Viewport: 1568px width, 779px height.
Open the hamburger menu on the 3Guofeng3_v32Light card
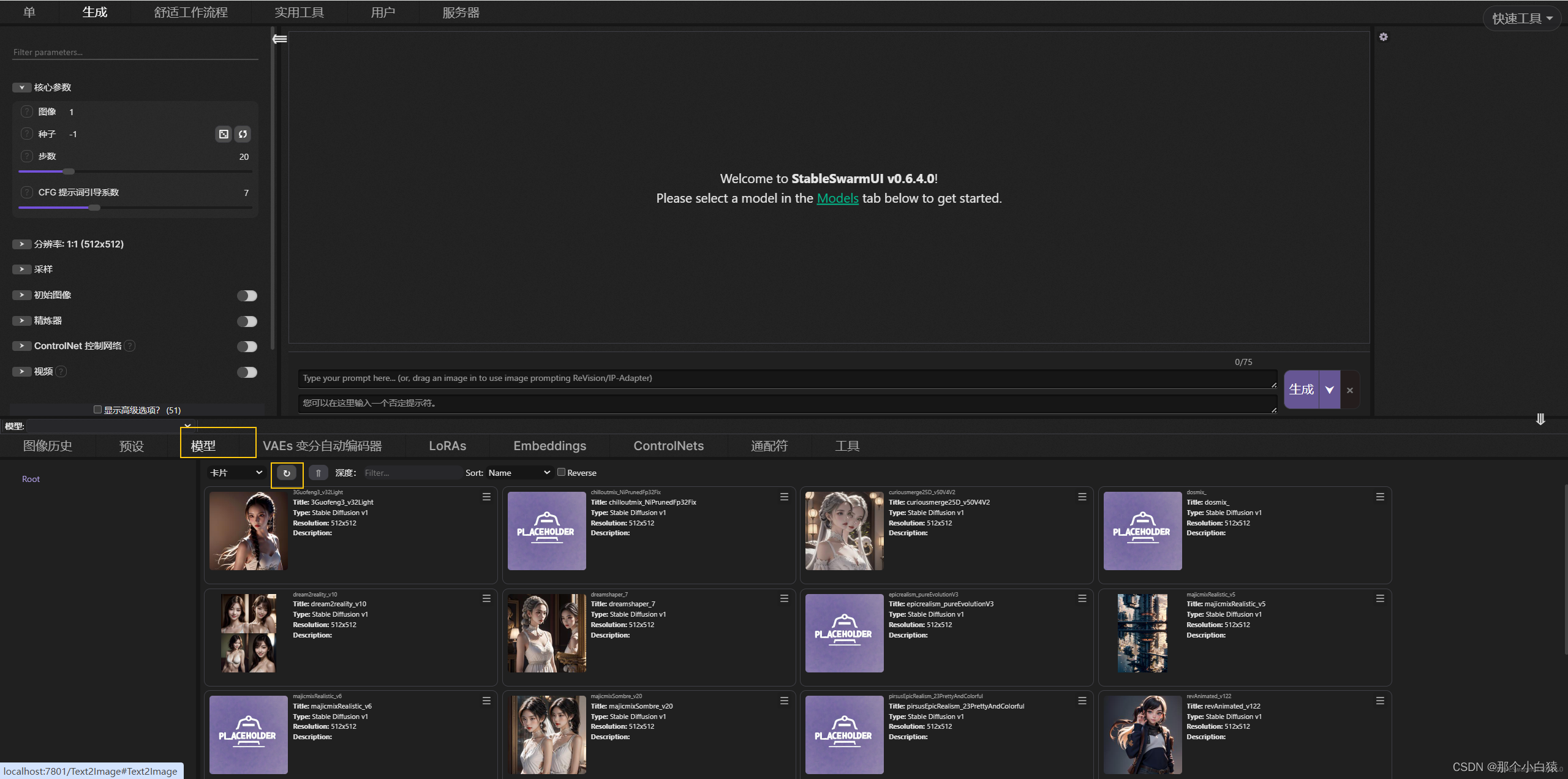point(486,497)
